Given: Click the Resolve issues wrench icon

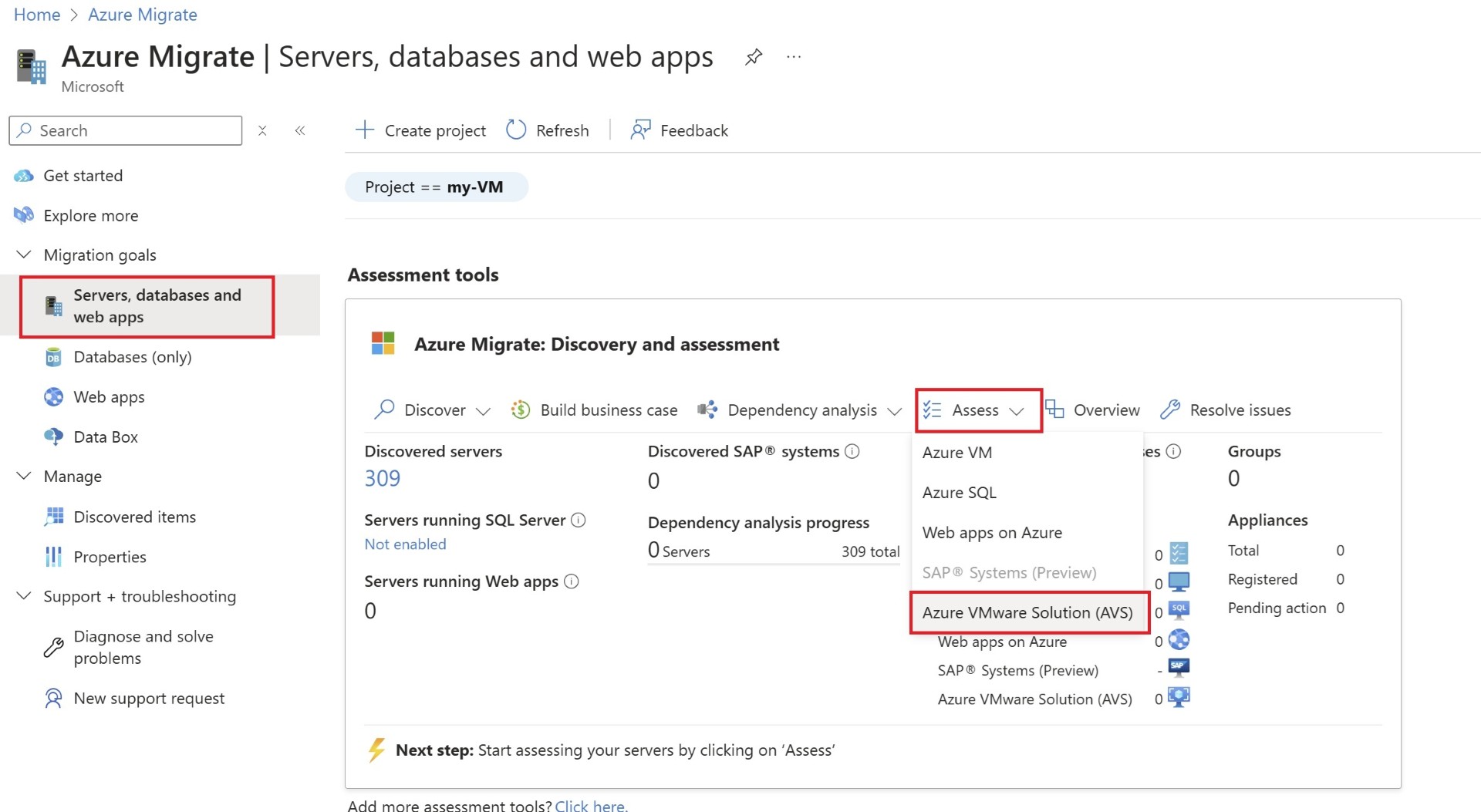Looking at the screenshot, I should tap(1170, 409).
